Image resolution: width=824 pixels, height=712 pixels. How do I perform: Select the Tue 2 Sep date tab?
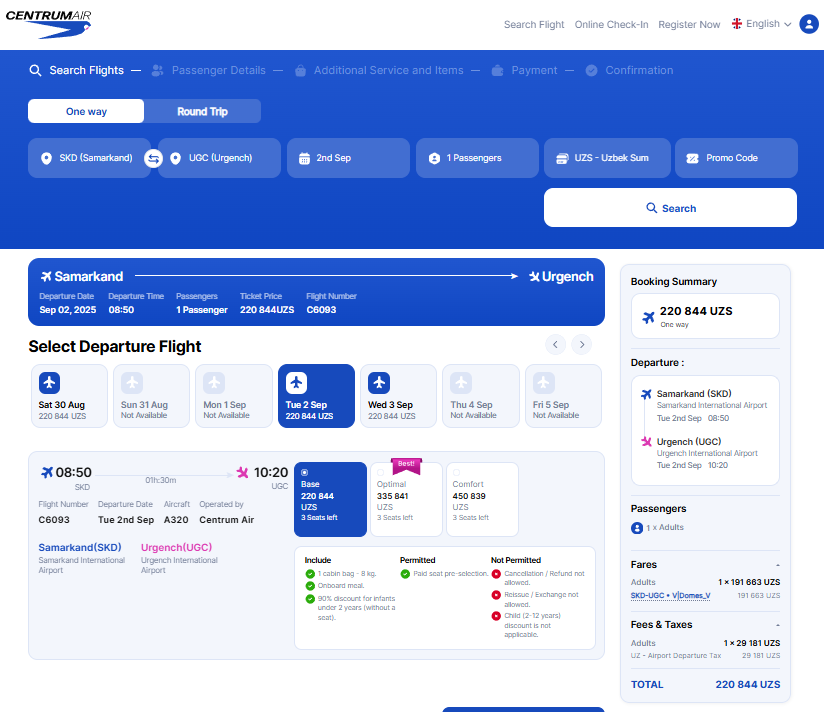click(x=316, y=396)
